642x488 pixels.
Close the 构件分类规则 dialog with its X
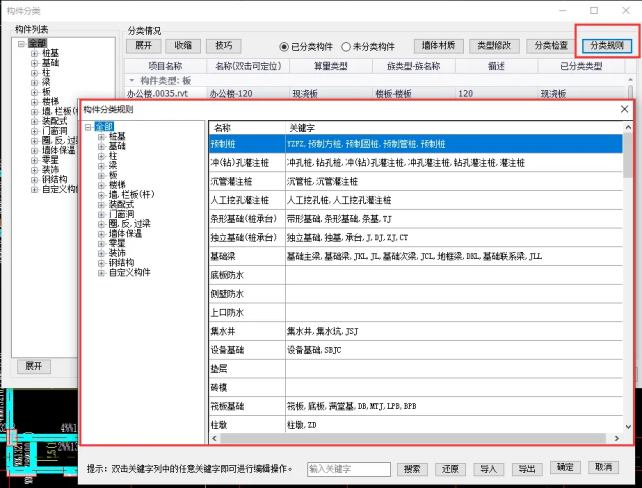pos(624,108)
